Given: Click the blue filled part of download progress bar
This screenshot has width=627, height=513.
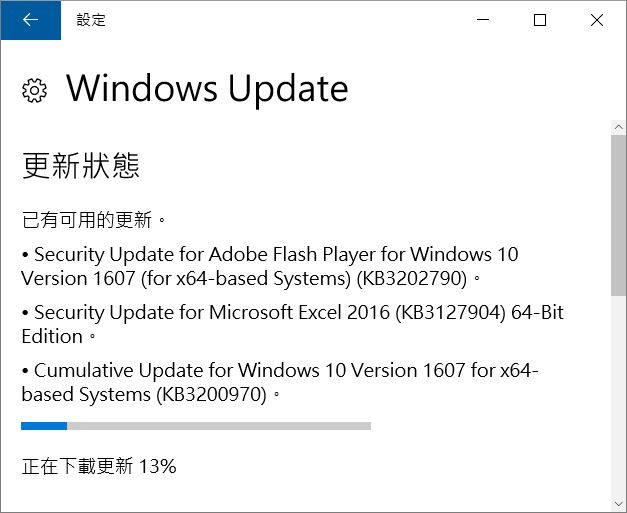Looking at the screenshot, I should pos(44,426).
